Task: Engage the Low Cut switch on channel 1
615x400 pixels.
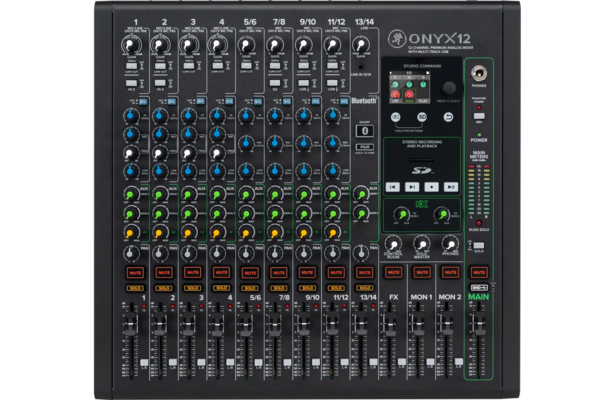Action: point(131,65)
